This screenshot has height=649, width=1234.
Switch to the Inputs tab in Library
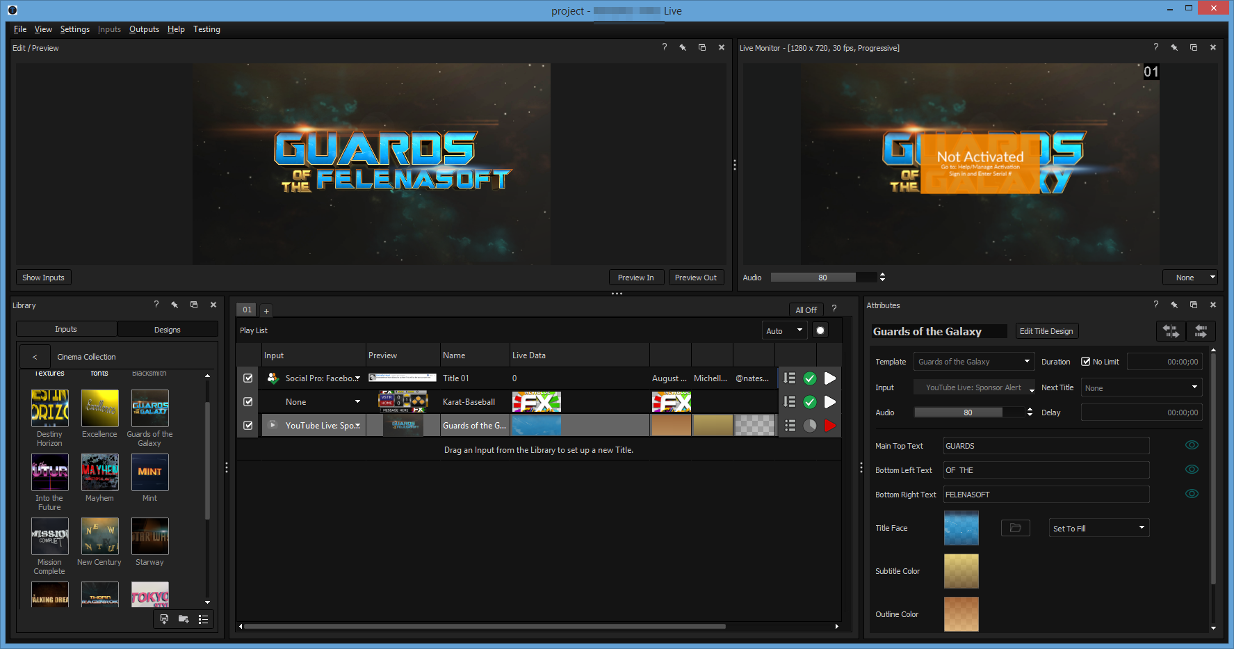[66, 329]
